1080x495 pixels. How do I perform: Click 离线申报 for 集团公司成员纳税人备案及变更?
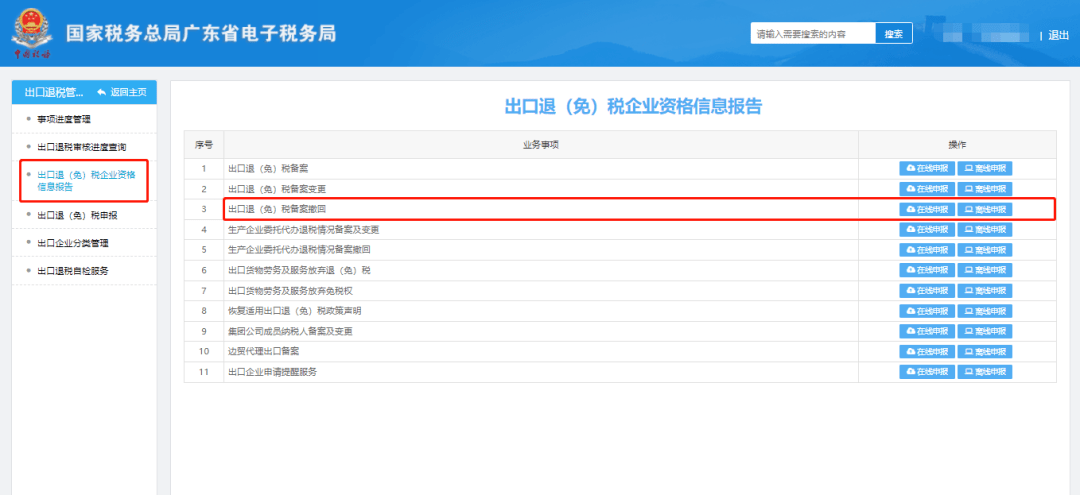[x=984, y=331]
